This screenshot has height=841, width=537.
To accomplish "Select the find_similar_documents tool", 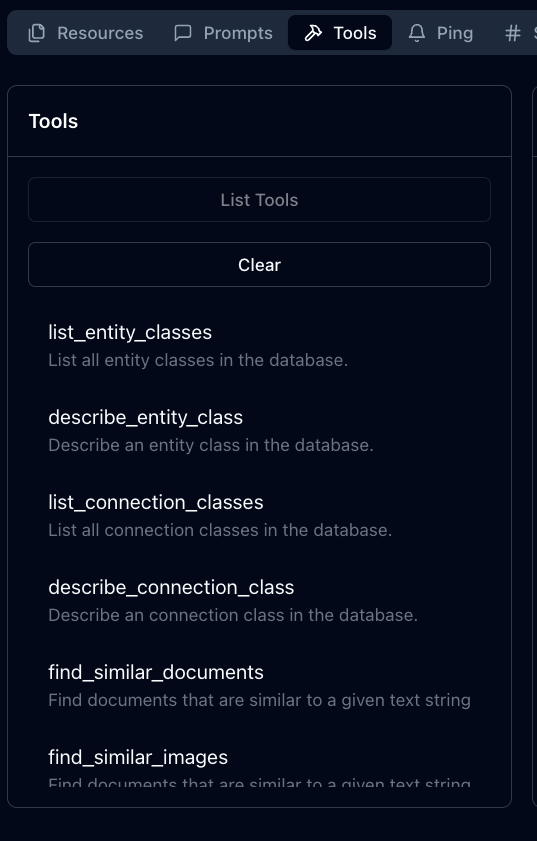I will pyautogui.click(x=259, y=685).
